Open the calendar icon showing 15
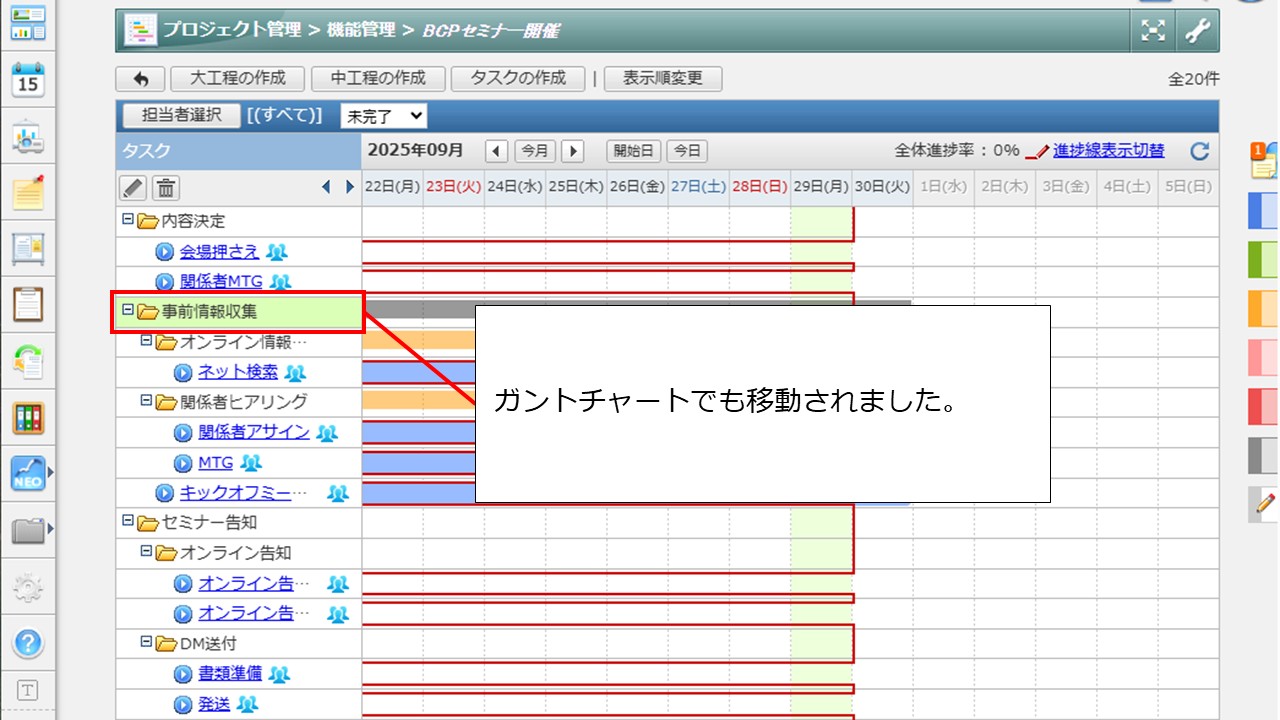1280x720 pixels. 28,79
